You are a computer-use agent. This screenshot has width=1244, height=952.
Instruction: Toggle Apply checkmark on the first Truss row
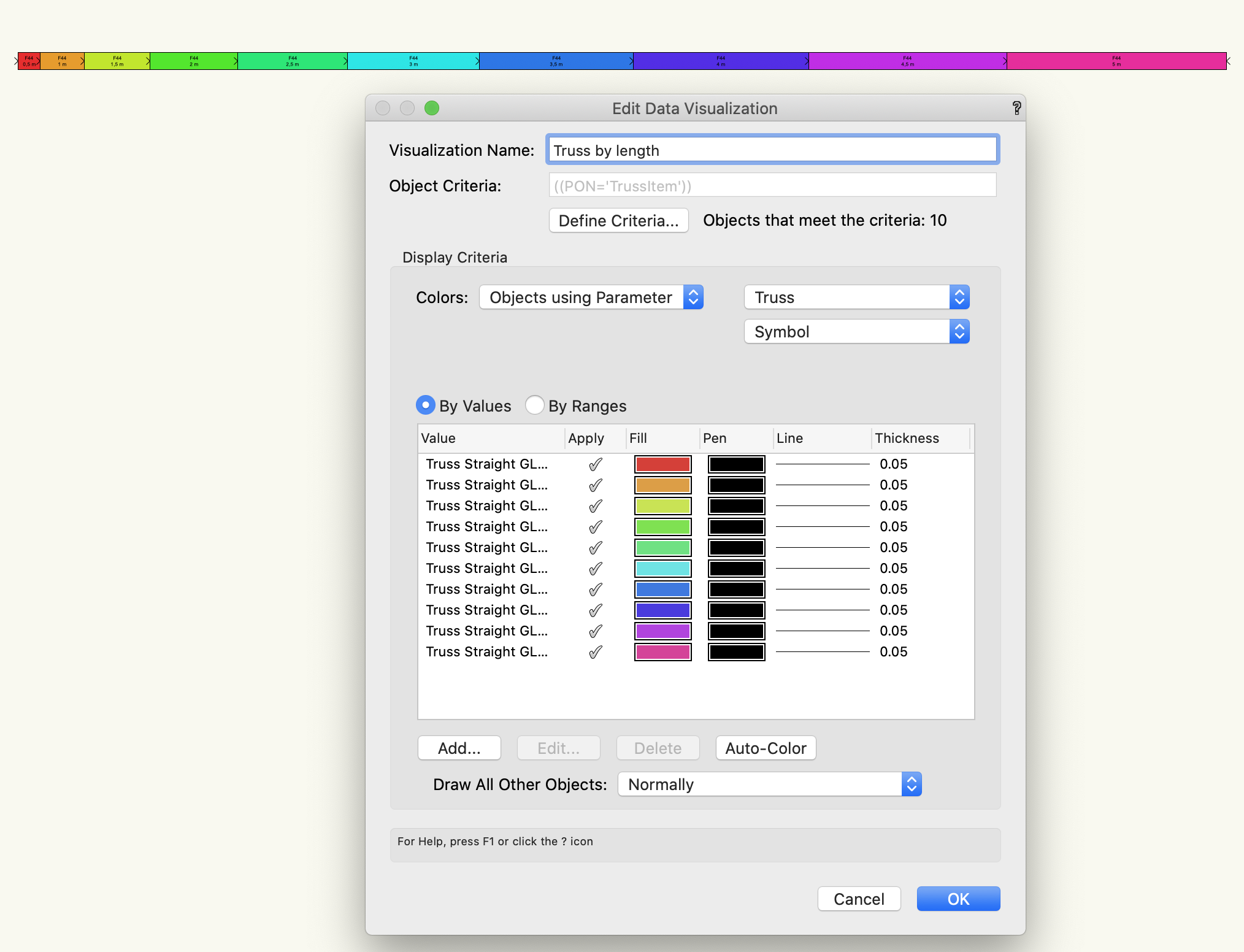tap(594, 464)
